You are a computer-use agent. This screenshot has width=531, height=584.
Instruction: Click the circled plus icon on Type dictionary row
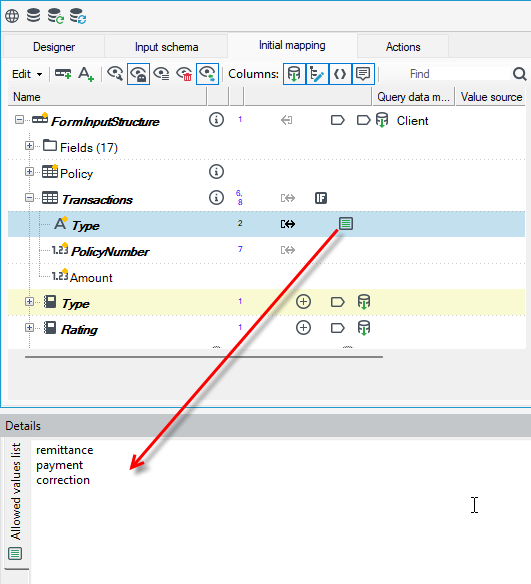pos(303,302)
